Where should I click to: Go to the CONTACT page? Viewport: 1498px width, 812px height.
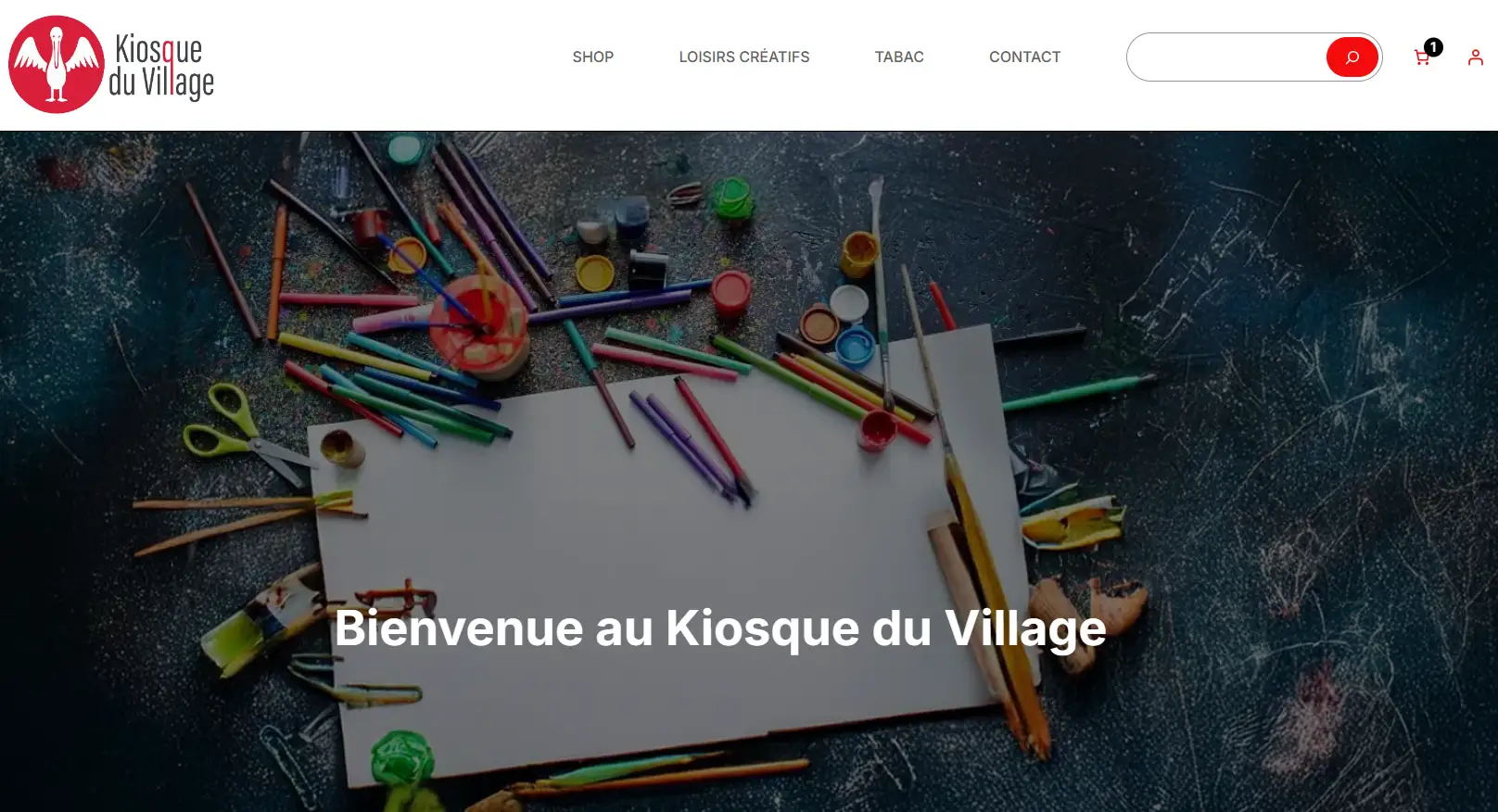point(1024,57)
